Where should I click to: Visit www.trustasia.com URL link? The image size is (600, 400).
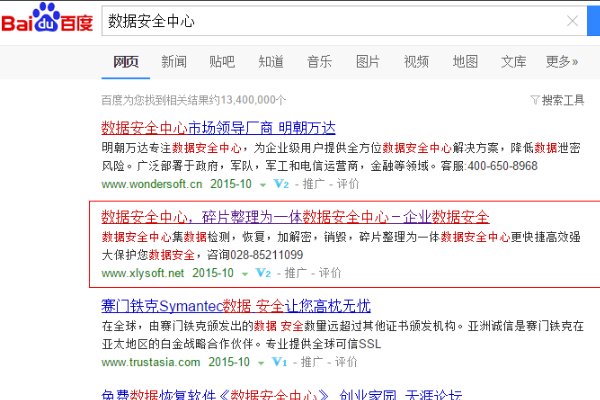pyautogui.click(x=151, y=362)
